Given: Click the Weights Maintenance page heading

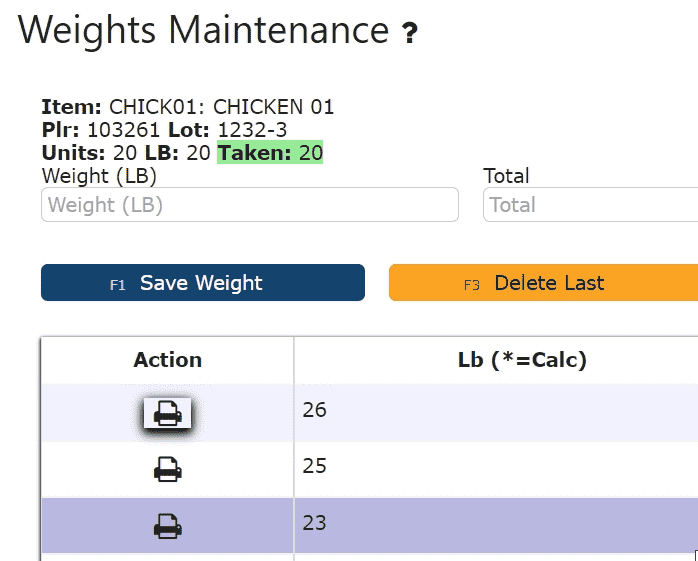Looking at the screenshot, I should 203,30.
